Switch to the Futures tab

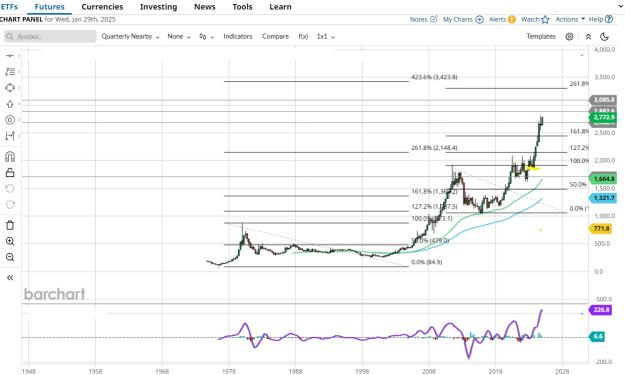49,7
